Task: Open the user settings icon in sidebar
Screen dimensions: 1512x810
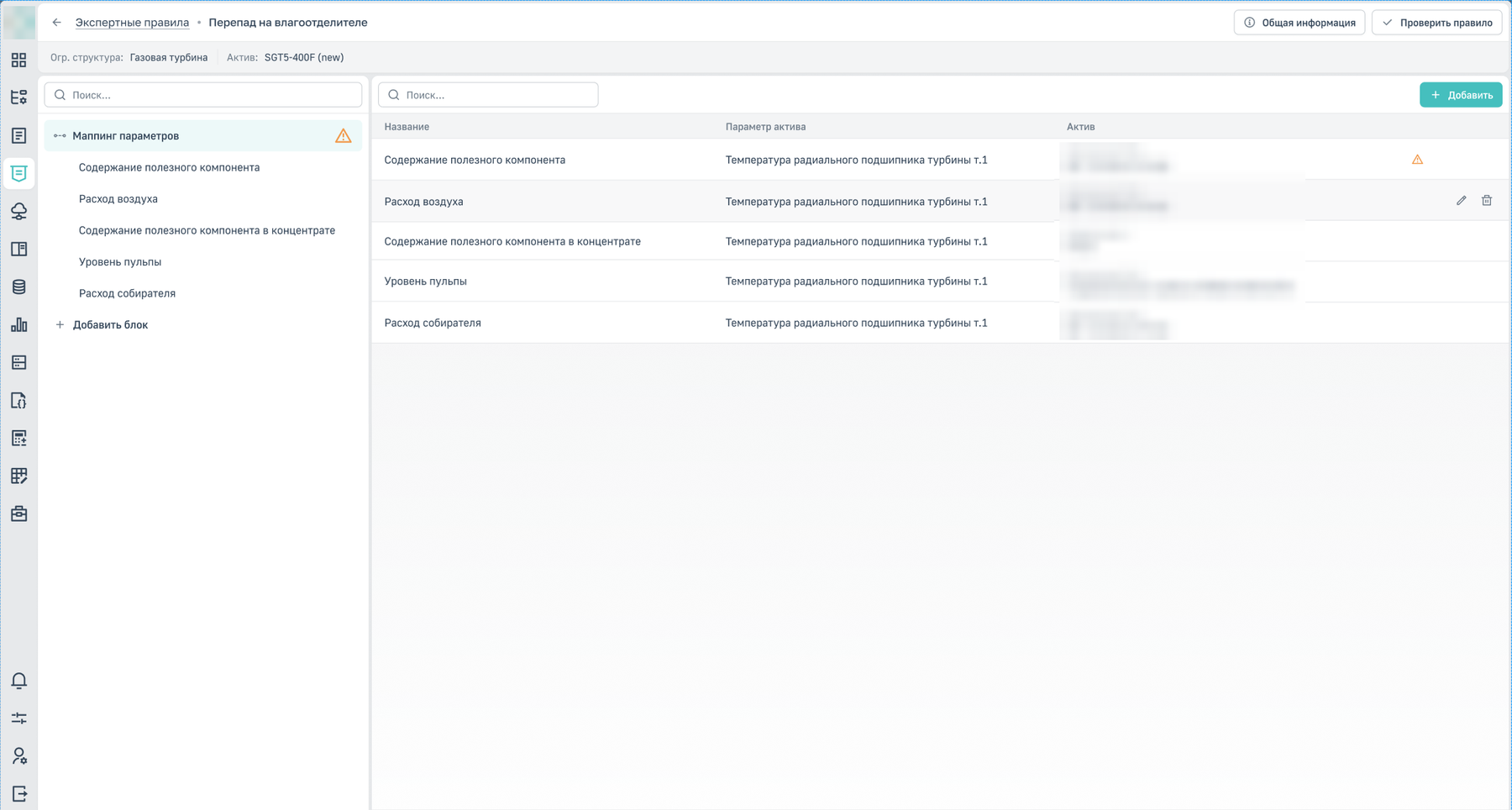Action: pyautogui.click(x=18, y=756)
